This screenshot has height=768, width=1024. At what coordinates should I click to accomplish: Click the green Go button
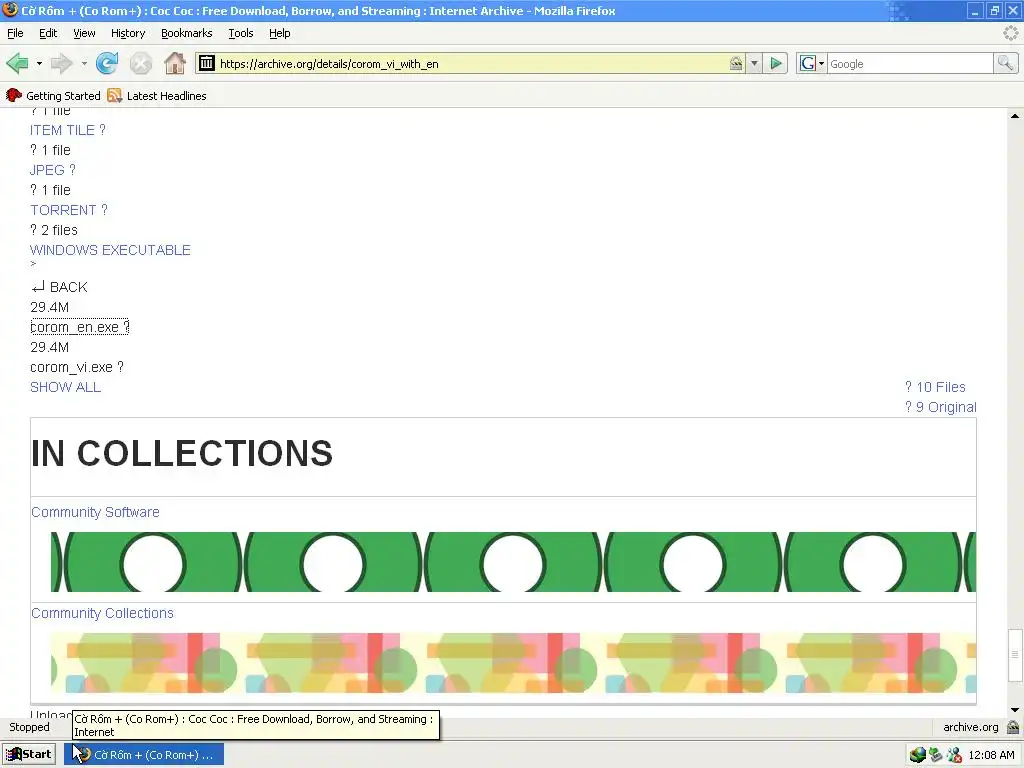[776, 63]
